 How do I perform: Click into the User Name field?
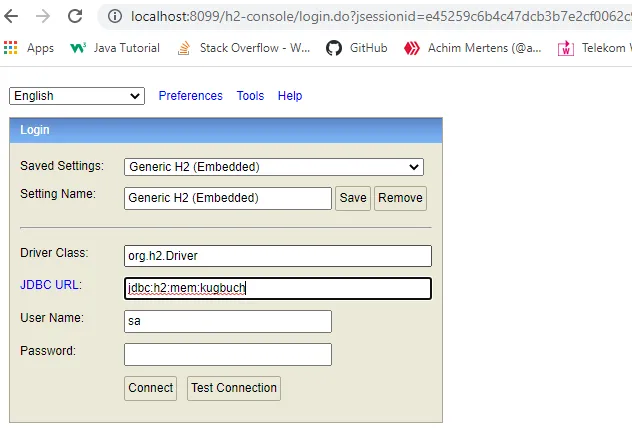228,321
